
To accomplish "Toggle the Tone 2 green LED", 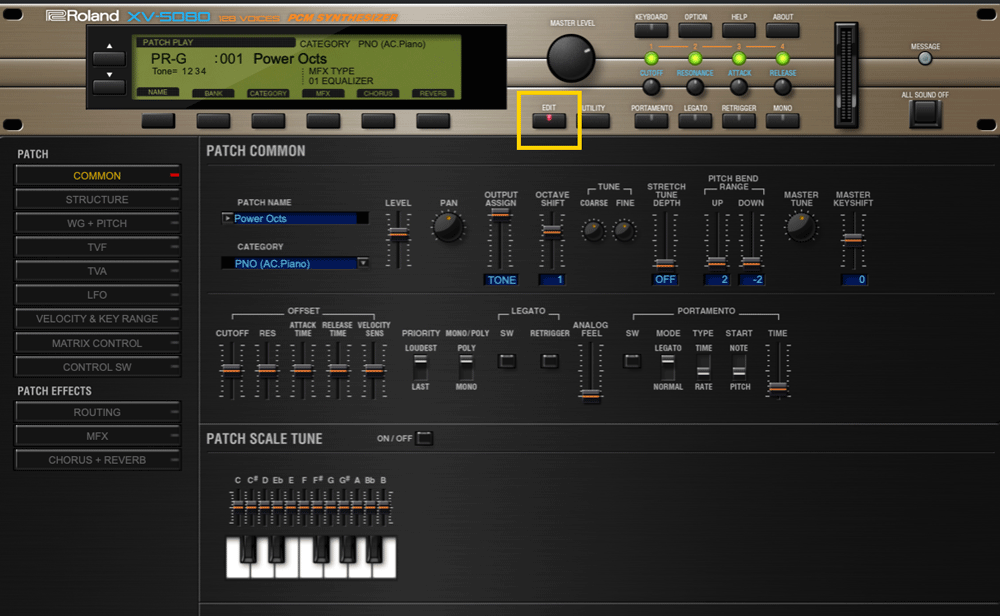I will click(695, 59).
